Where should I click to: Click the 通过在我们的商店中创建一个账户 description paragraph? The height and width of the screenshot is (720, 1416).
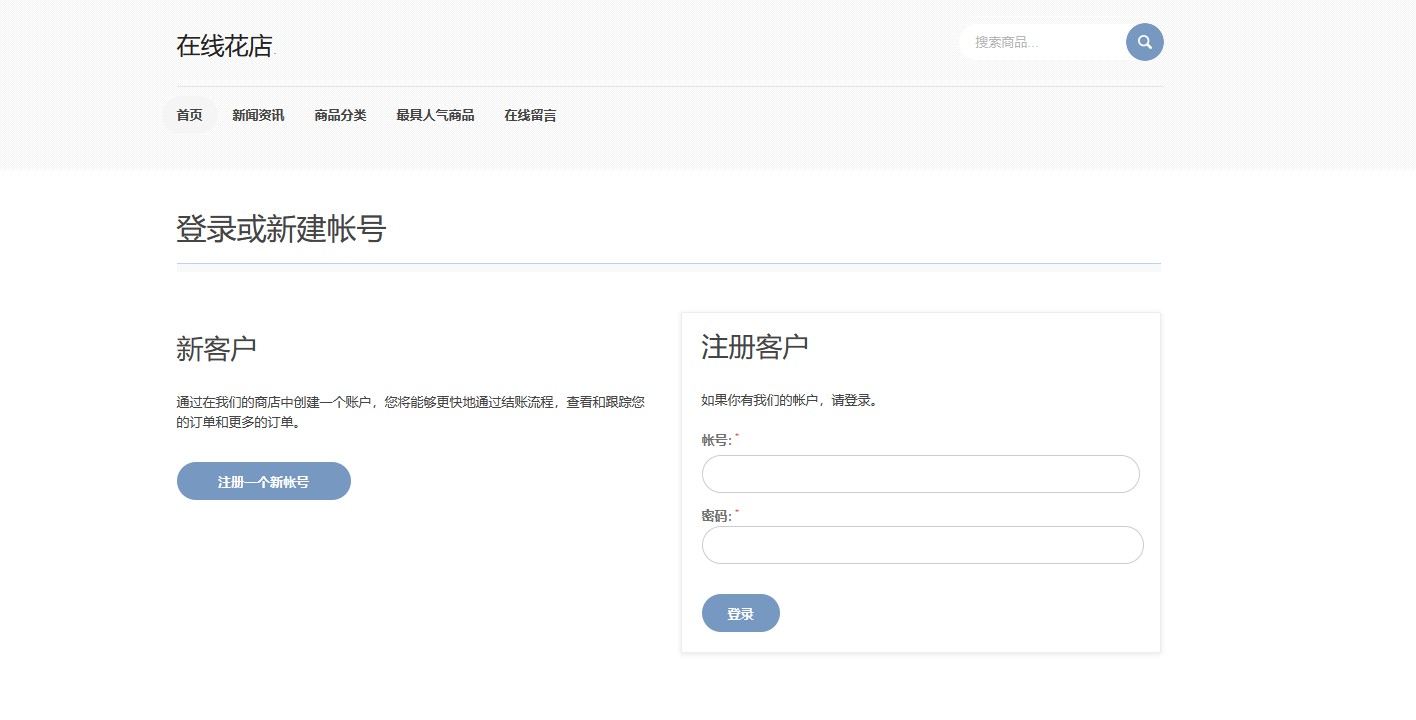[411, 412]
